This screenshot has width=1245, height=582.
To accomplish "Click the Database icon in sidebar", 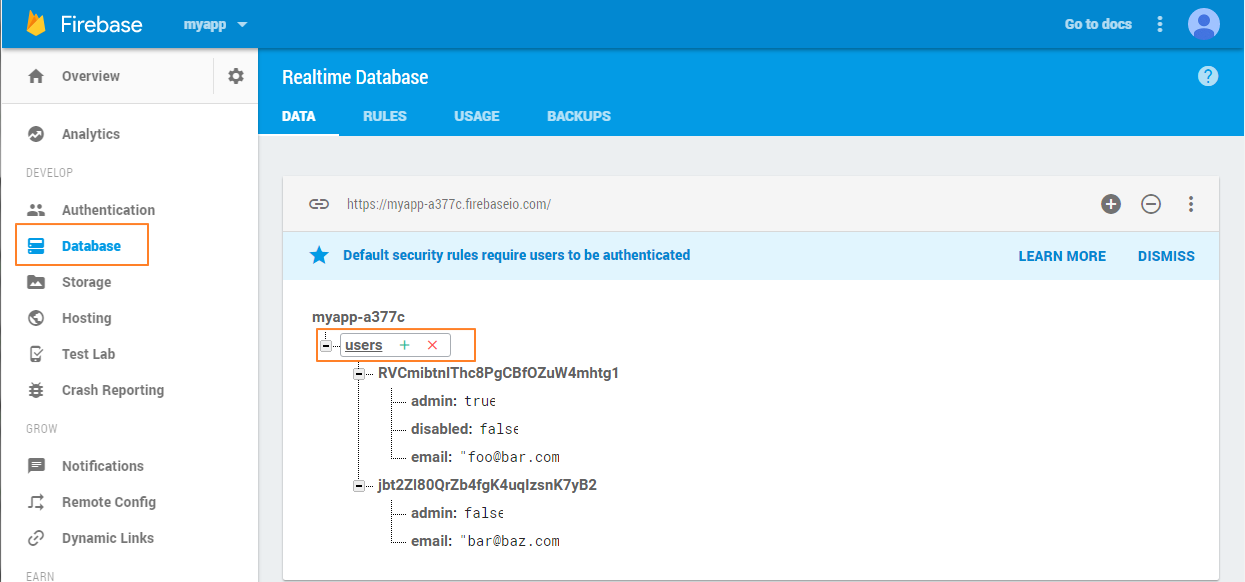I will (x=36, y=246).
